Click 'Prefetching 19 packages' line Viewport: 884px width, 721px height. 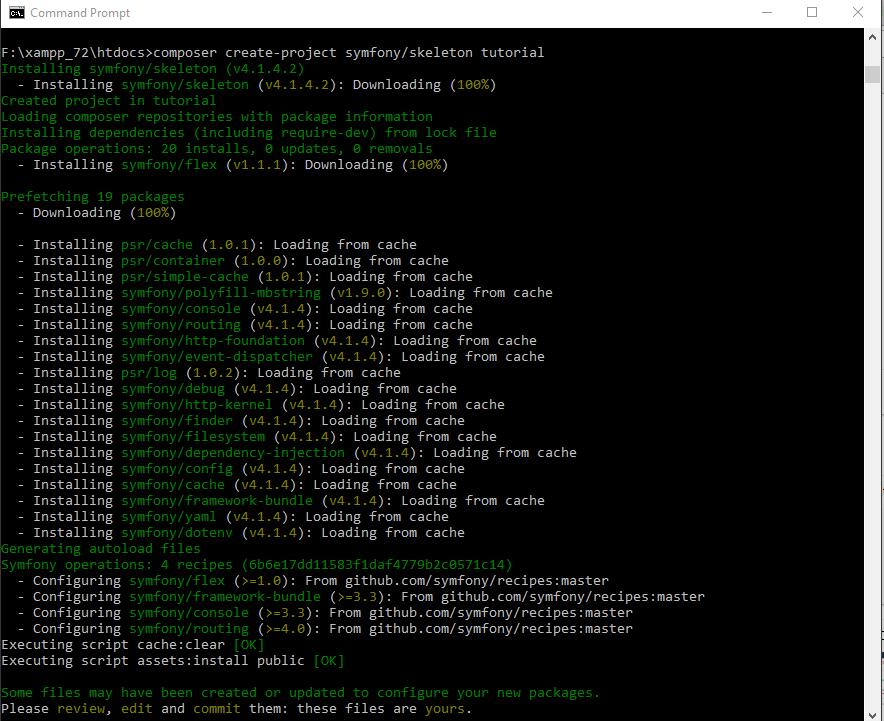tap(92, 197)
